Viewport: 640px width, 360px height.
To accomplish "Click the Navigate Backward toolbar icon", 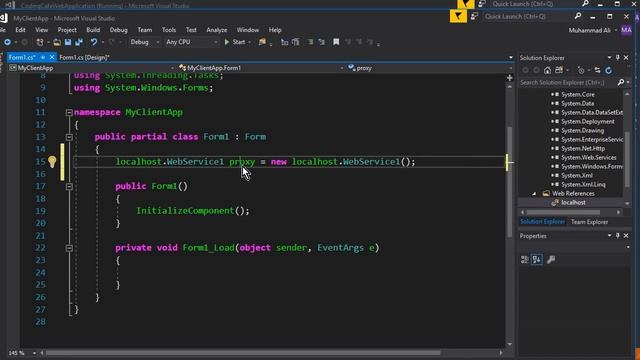I will [7, 42].
